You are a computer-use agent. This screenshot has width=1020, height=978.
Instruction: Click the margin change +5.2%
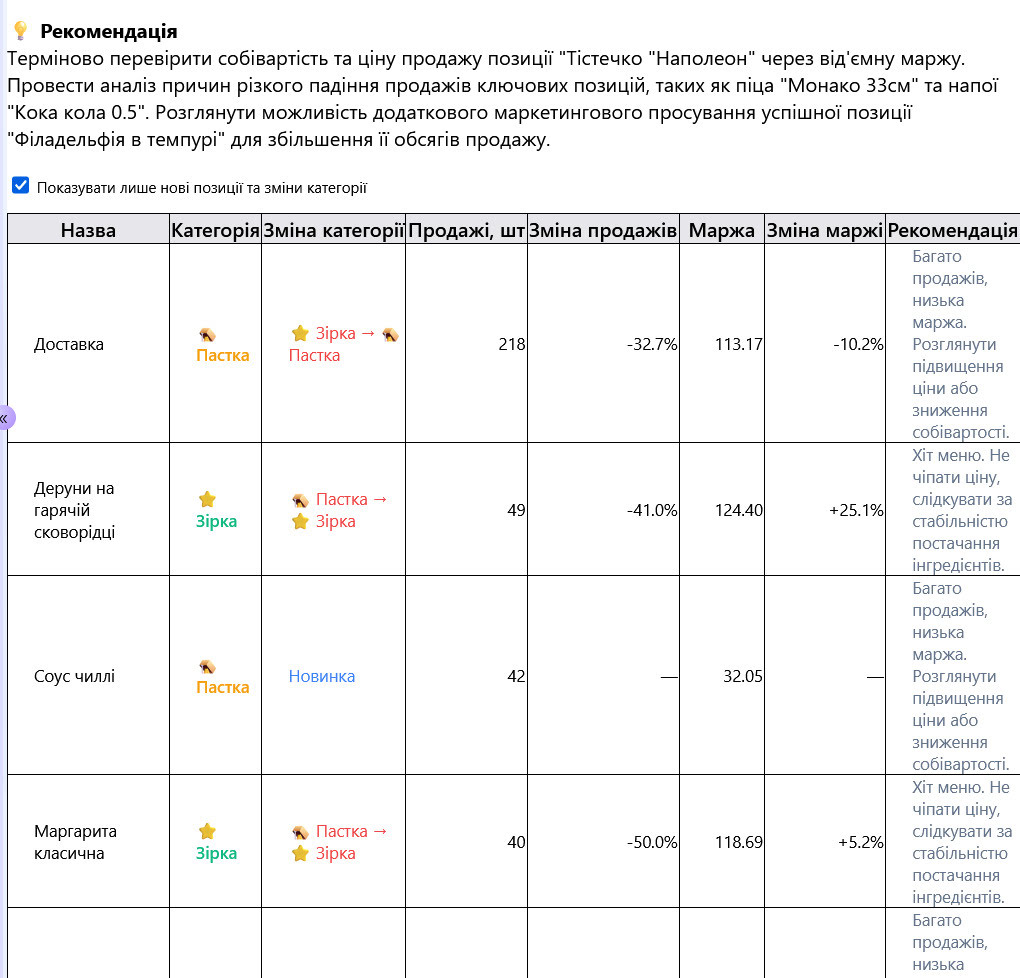coord(861,842)
